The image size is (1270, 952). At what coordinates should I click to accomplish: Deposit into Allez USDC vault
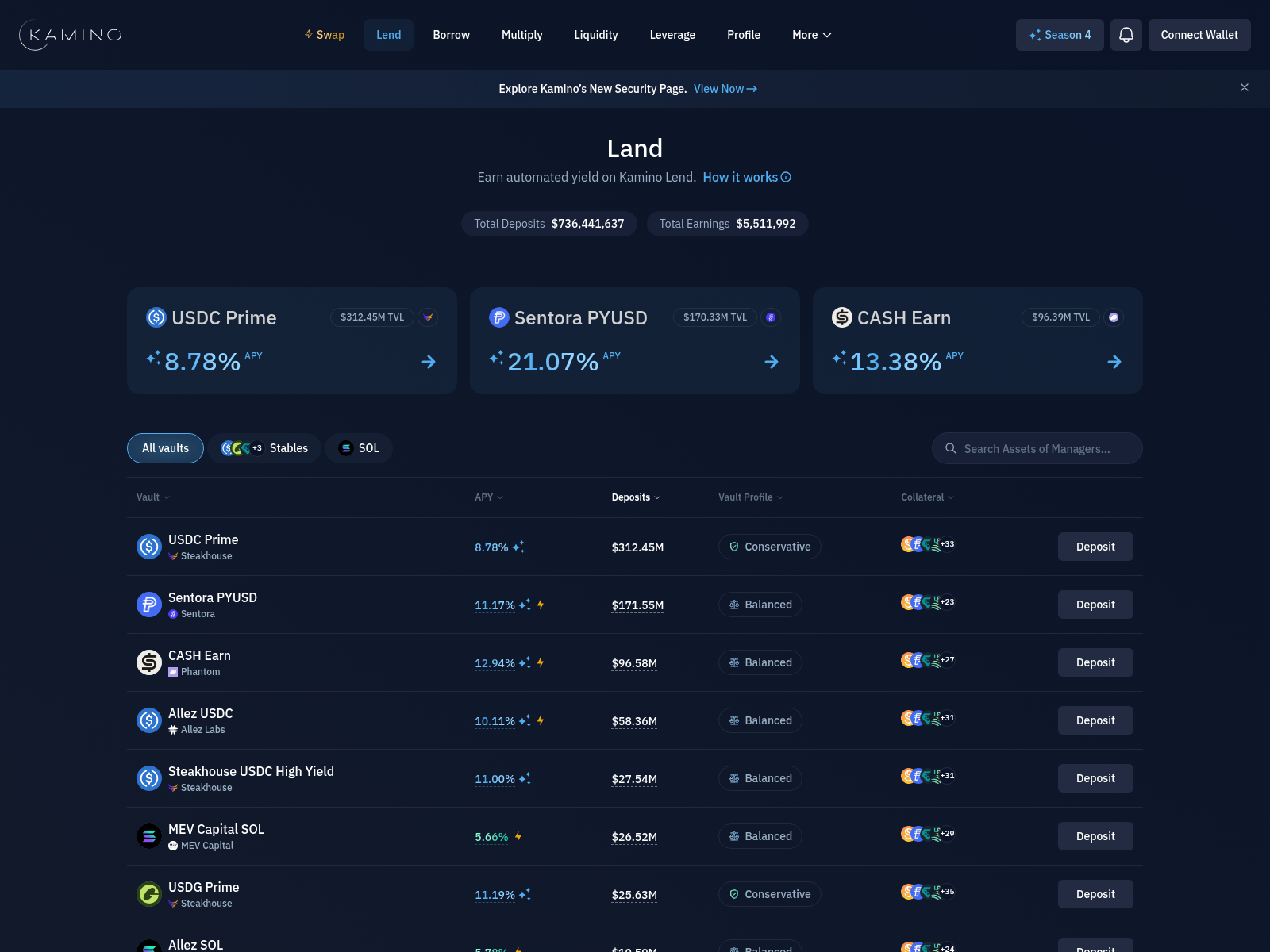pyautogui.click(x=1095, y=720)
